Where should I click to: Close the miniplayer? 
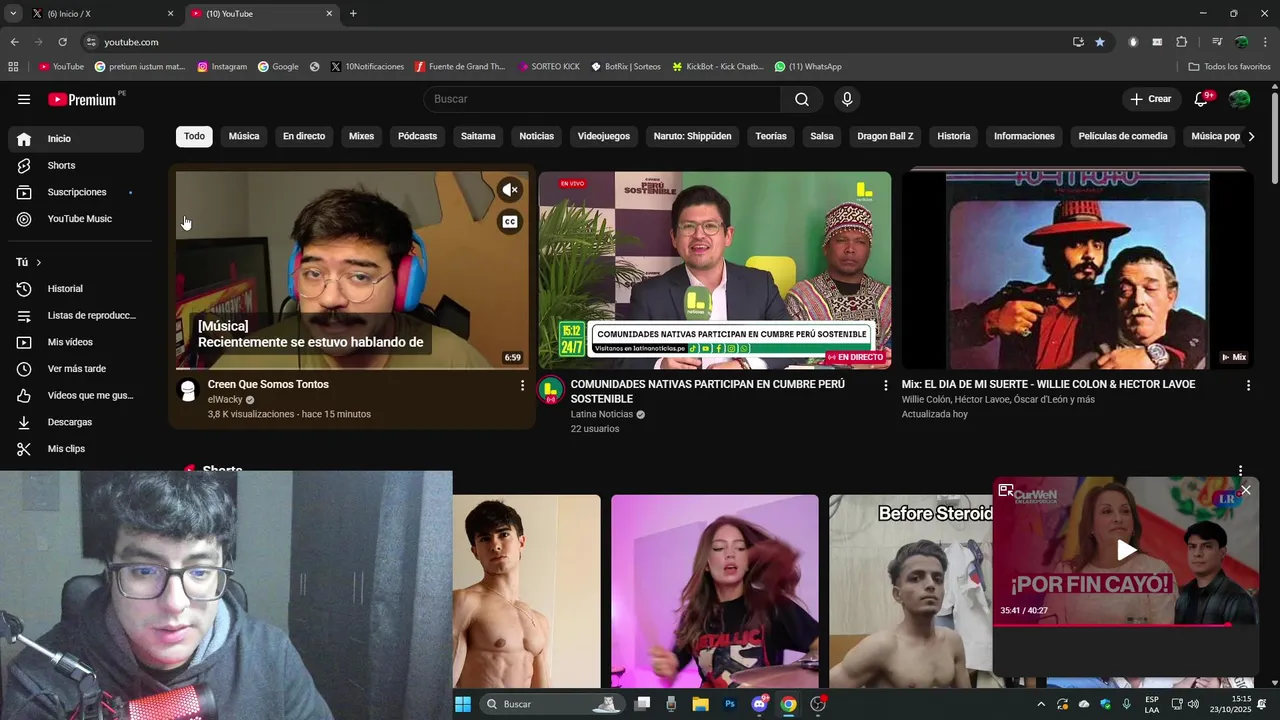click(1245, 490)
